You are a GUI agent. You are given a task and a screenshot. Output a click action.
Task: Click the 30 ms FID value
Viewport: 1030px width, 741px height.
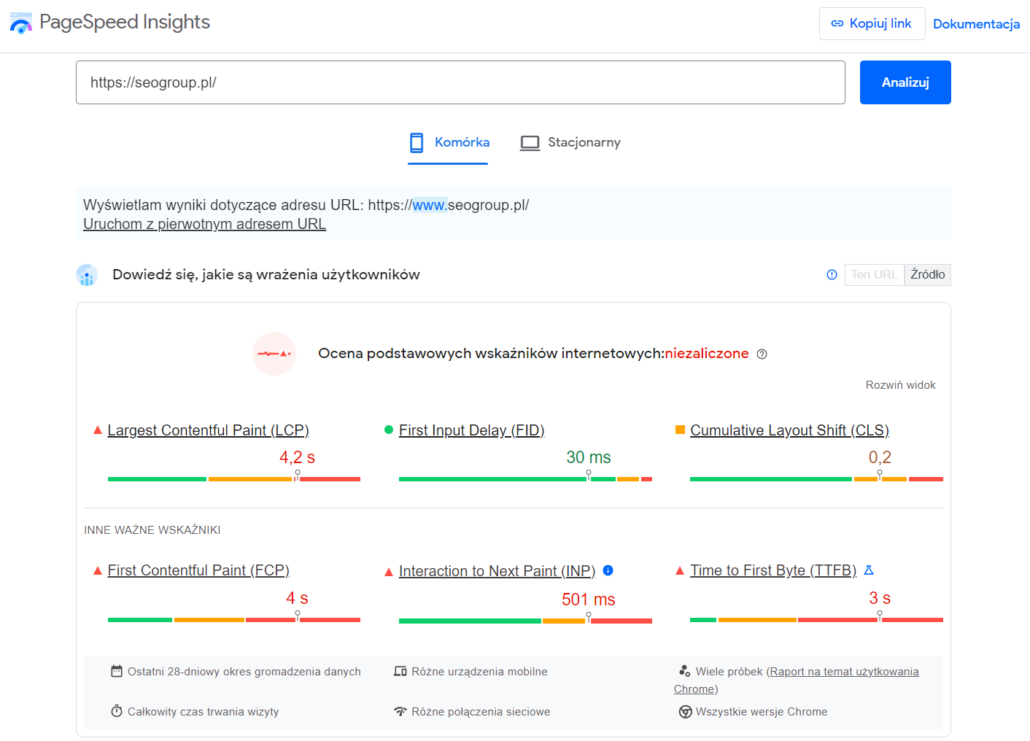(x=589, y=457)
